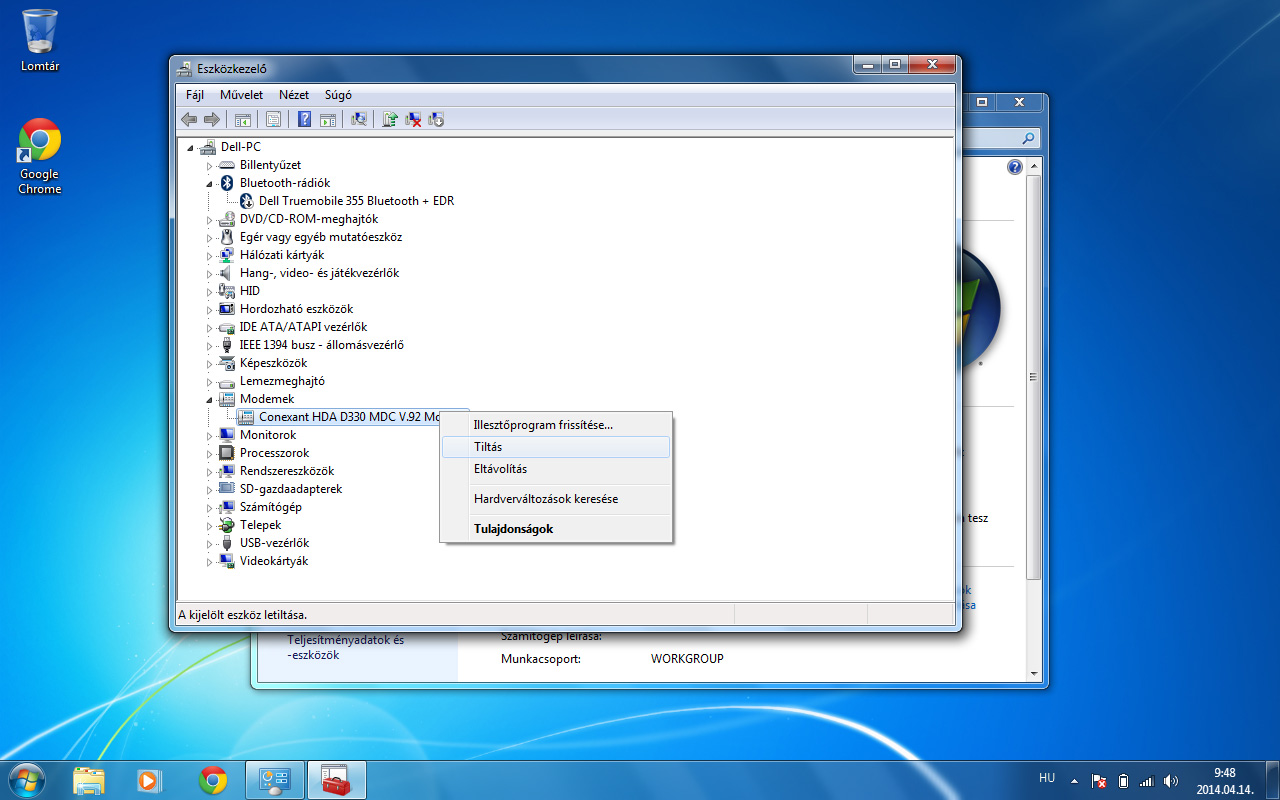Click the blue Help toolbar icon
This screenshot has height=800, width=1280.
click(305, 120)
